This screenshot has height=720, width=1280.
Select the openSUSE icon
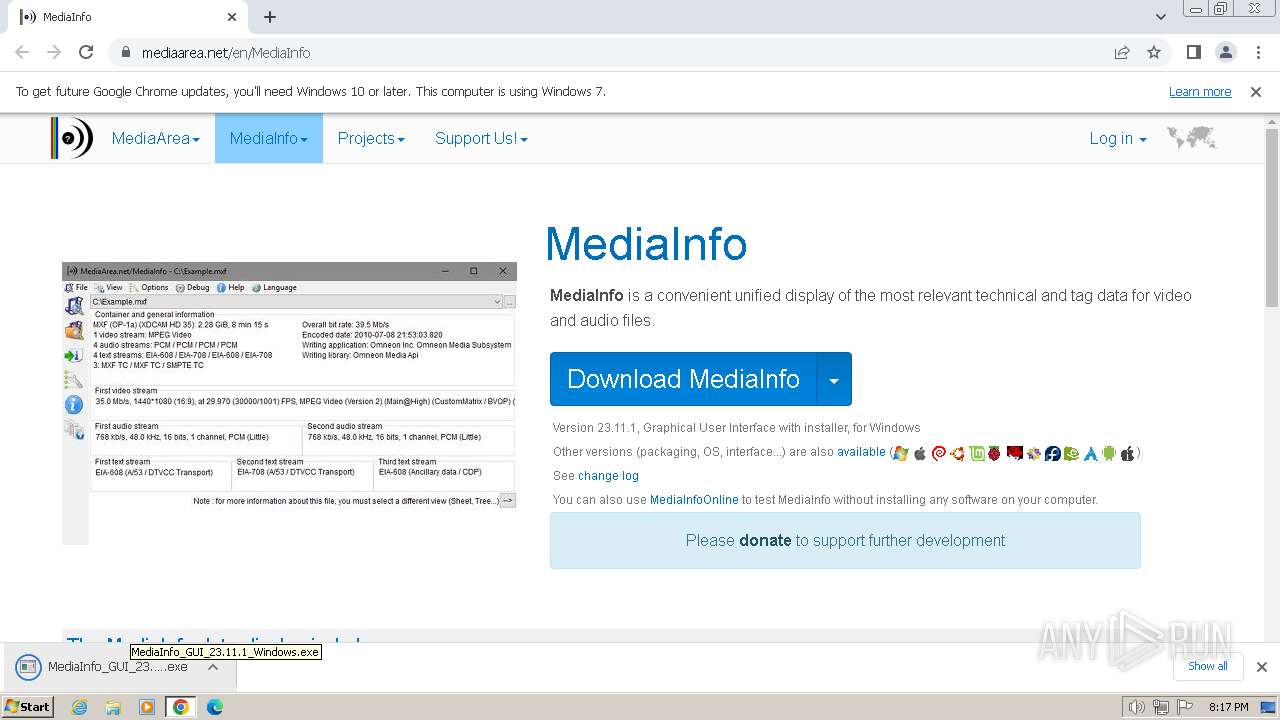pos(1071,453)
